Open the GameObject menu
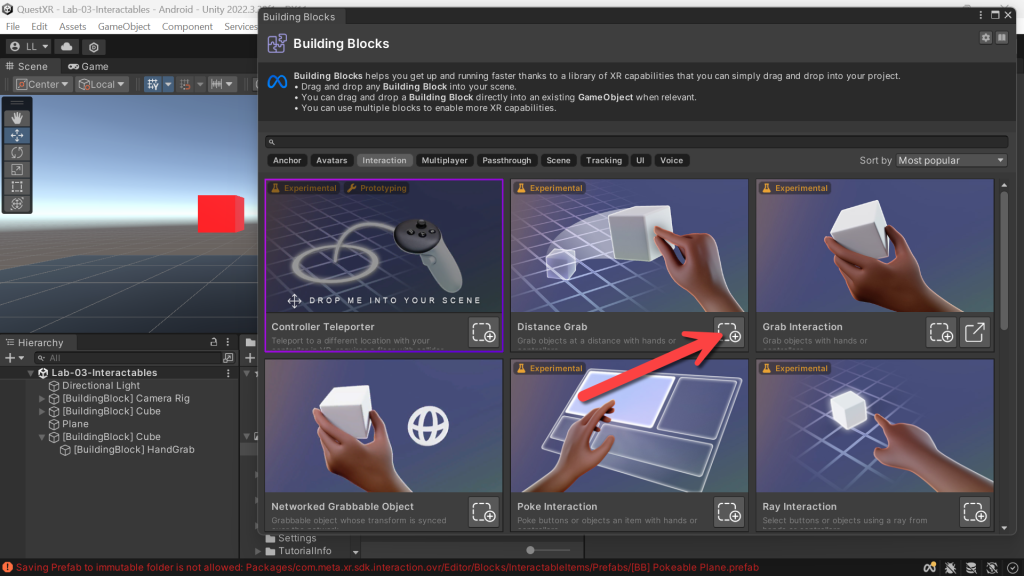Screen dimensions: 1024x576 (x=124, y=27)
